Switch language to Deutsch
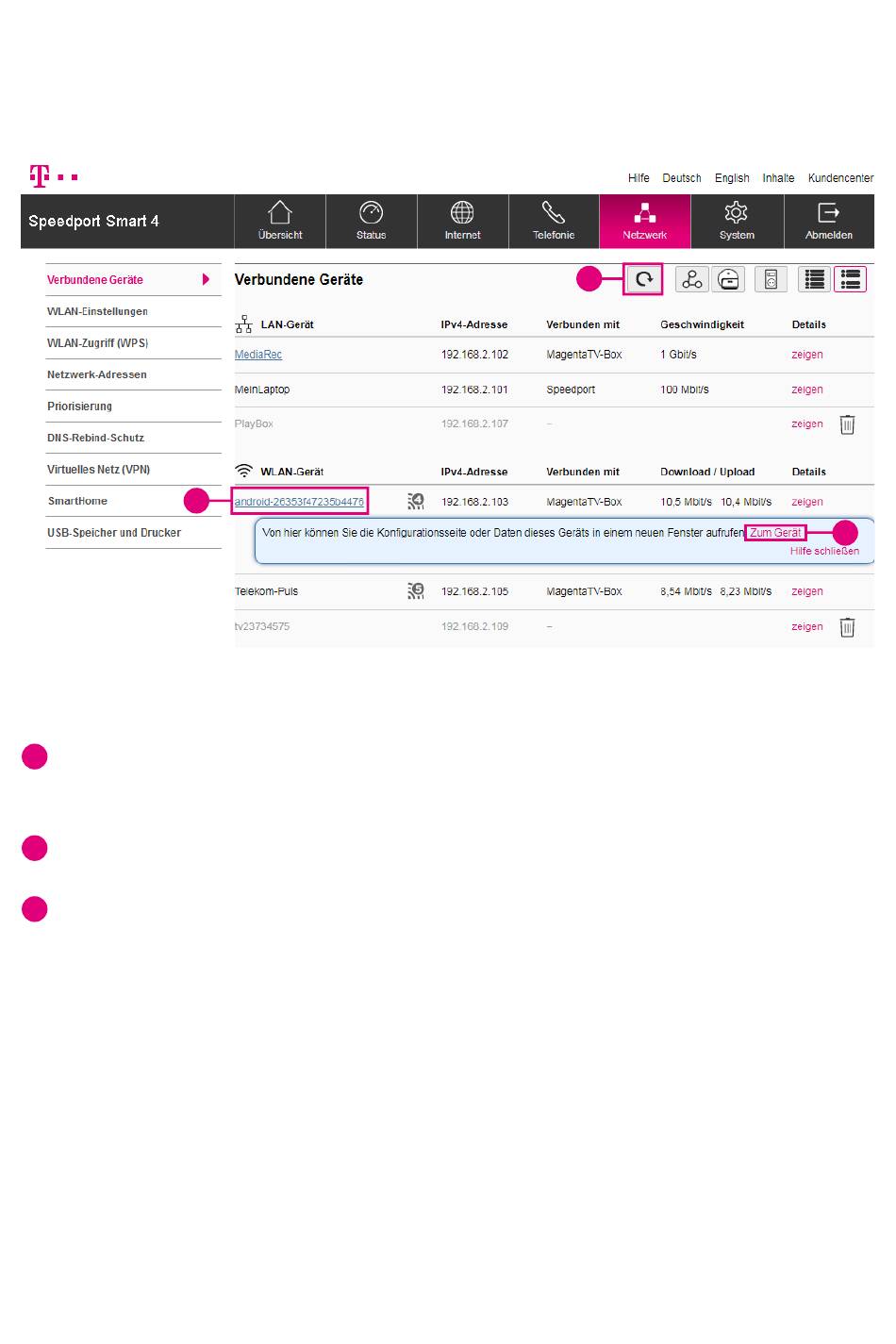 click(682, 178)
